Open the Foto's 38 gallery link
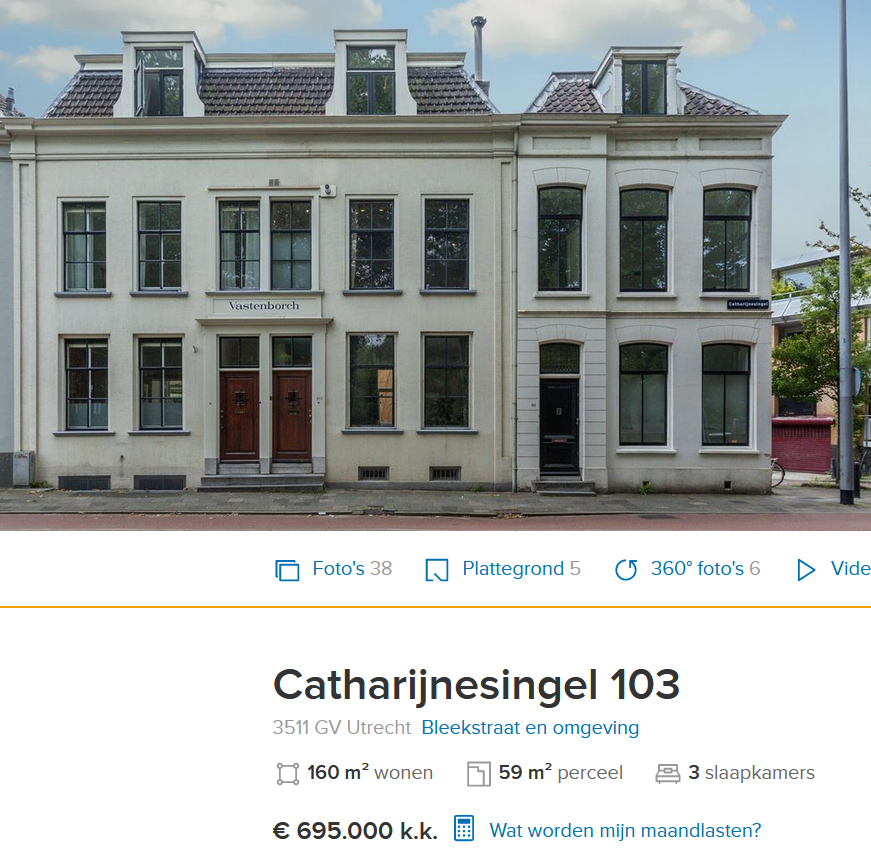Screen dimensions: 871x855 352,569
